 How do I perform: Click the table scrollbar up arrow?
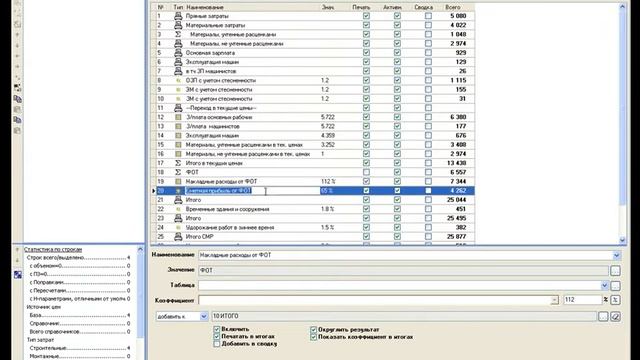click(x=622, y=7)
